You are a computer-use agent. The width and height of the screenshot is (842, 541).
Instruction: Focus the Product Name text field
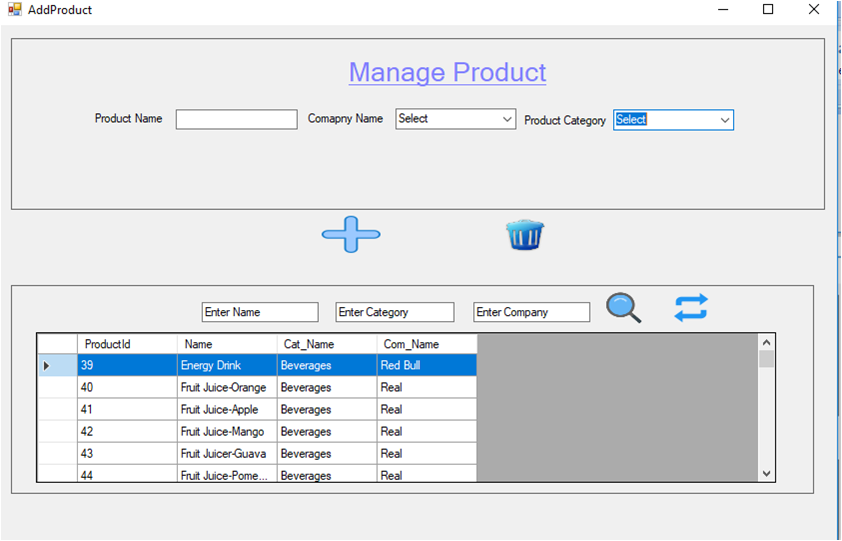[236, 119]
